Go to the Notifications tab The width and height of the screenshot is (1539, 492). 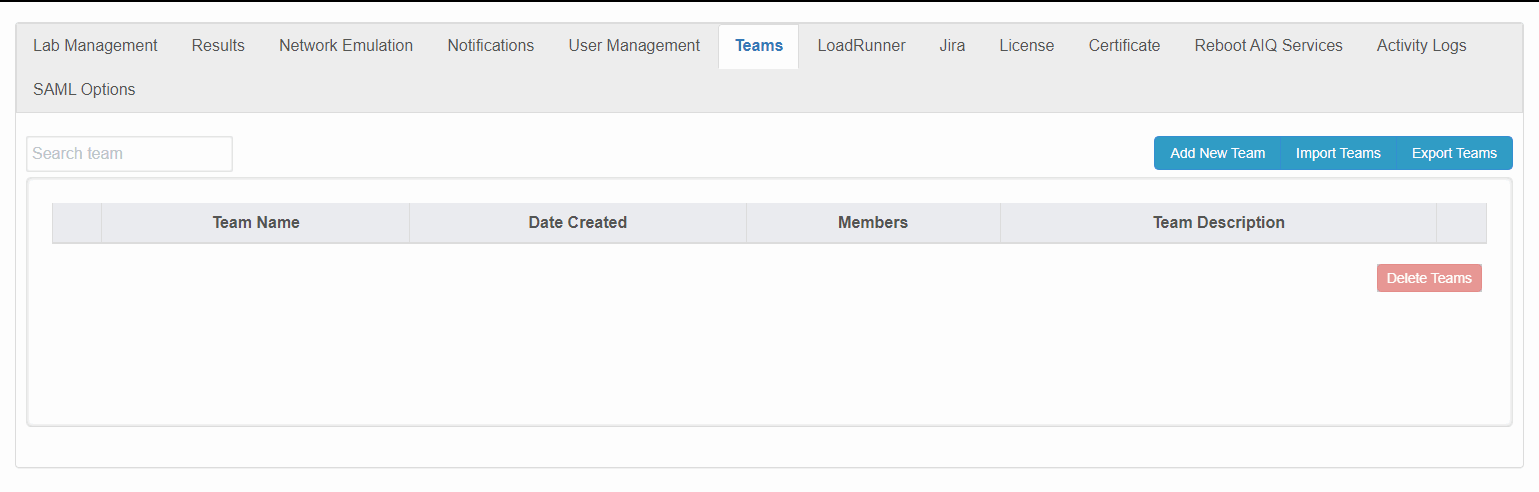(x=490, y=46)
